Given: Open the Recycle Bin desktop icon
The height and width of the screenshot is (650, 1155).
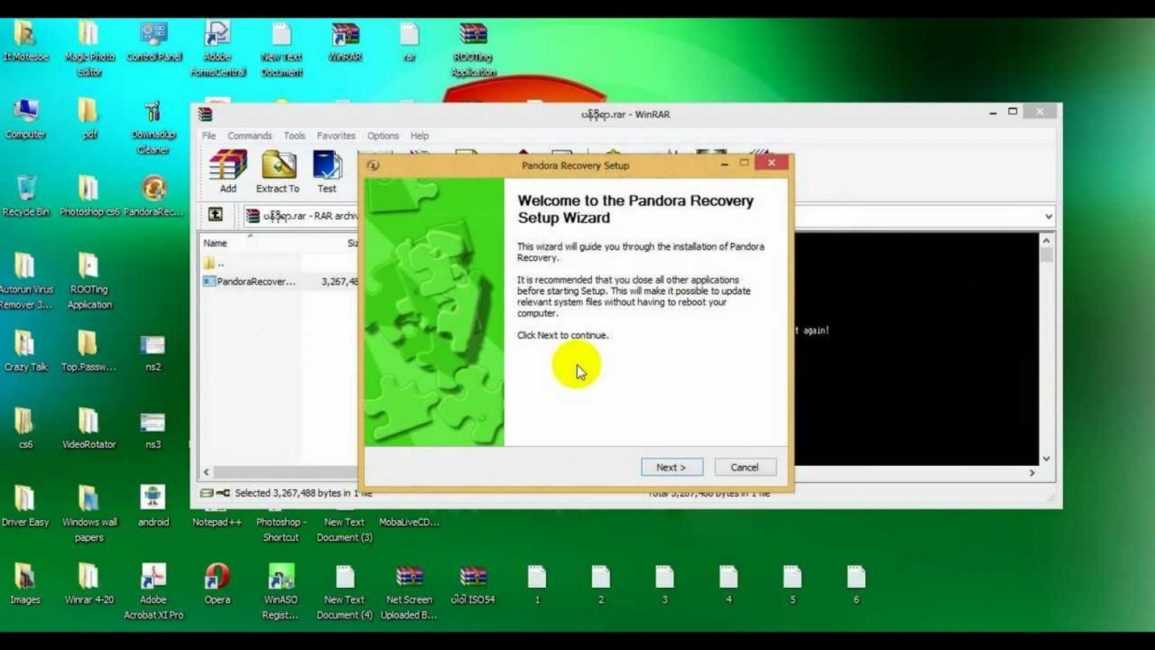Looking at the screenshot, I should (x=26, y=195).
